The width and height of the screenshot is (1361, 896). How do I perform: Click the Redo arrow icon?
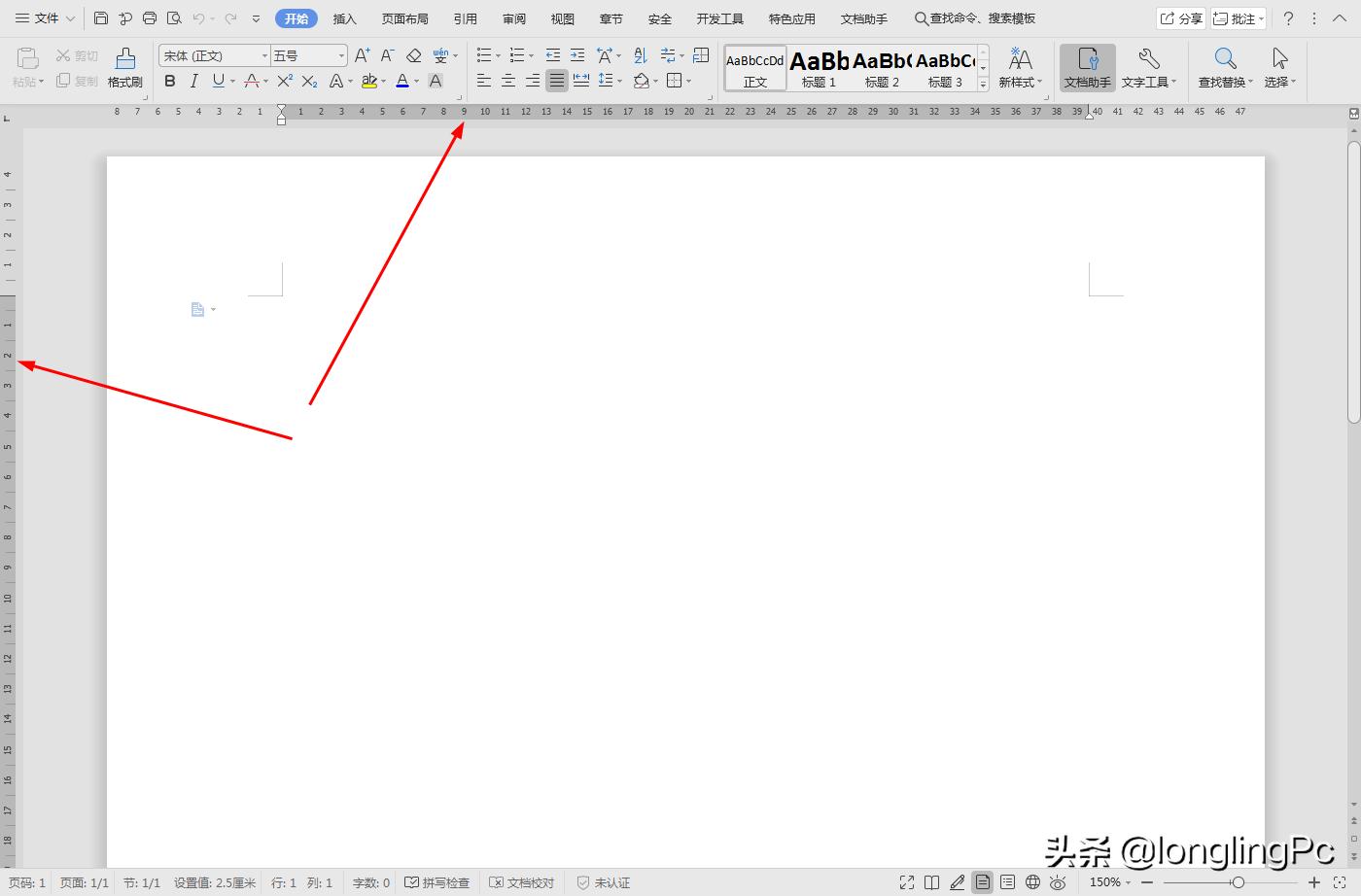point(230,18)
